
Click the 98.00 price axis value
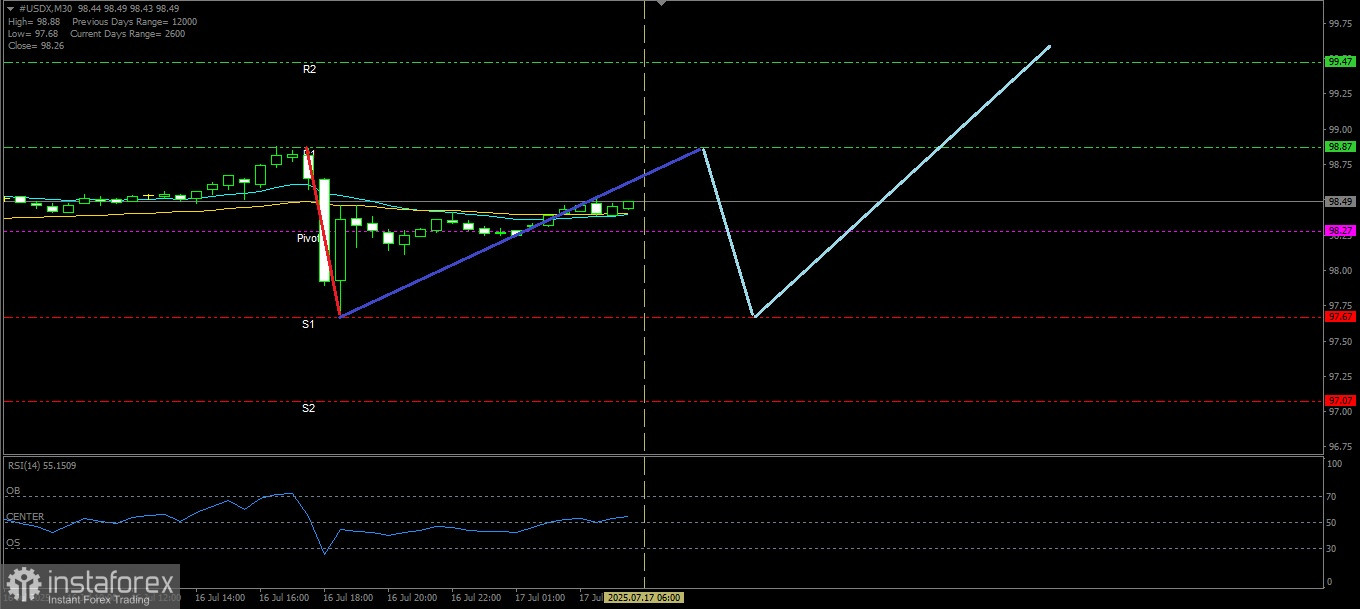pos(1340,271)
